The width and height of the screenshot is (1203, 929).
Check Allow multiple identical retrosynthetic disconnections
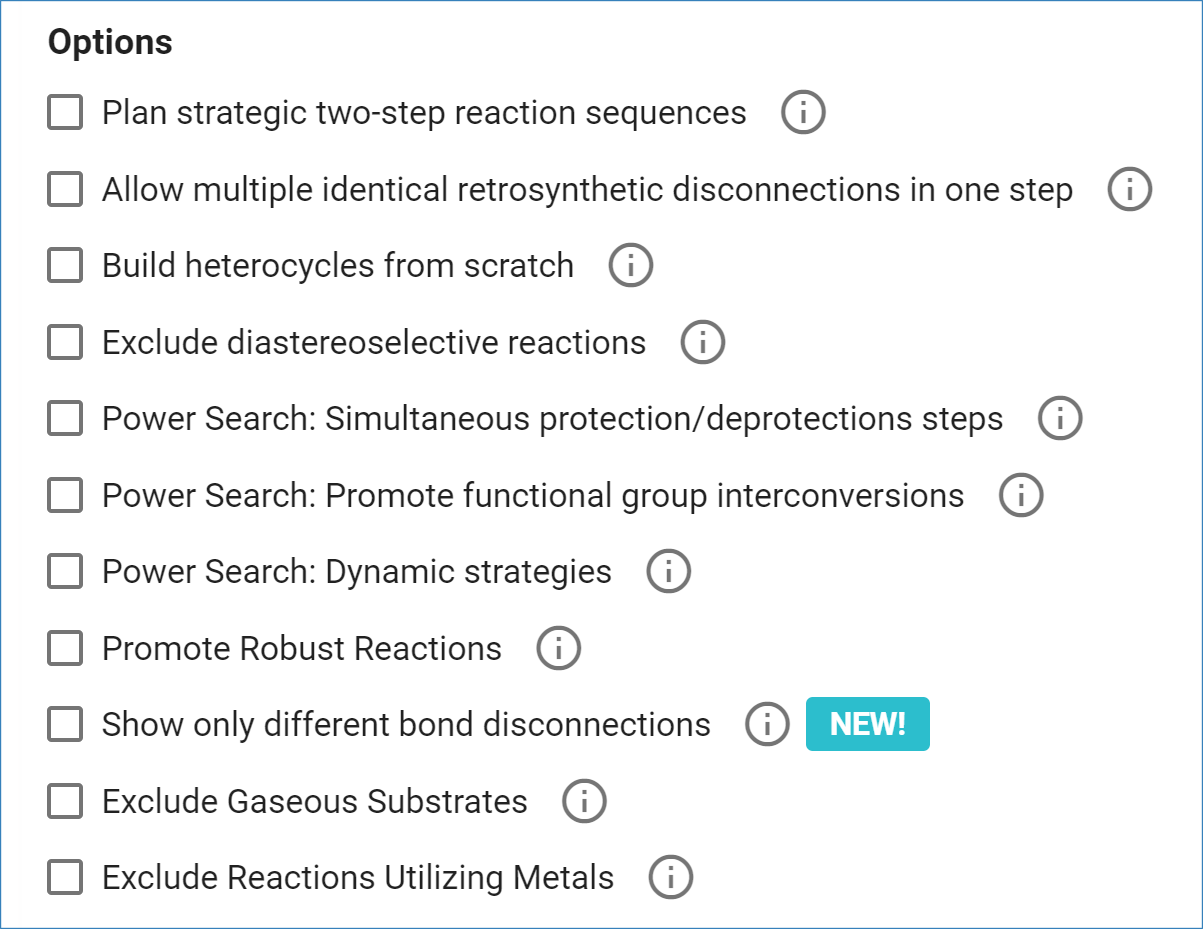[65, 189]
